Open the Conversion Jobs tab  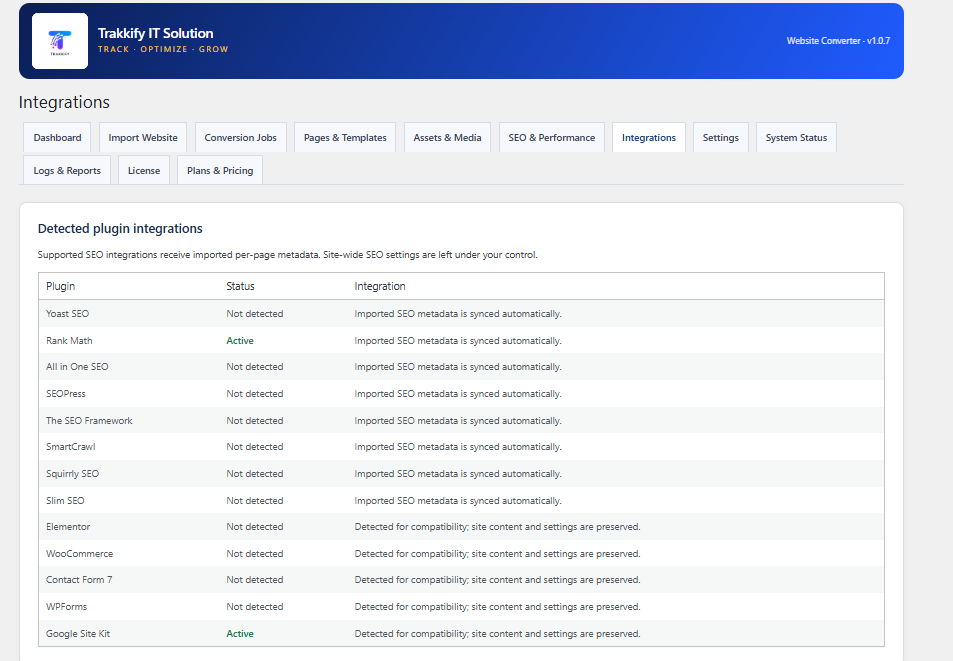240,137
